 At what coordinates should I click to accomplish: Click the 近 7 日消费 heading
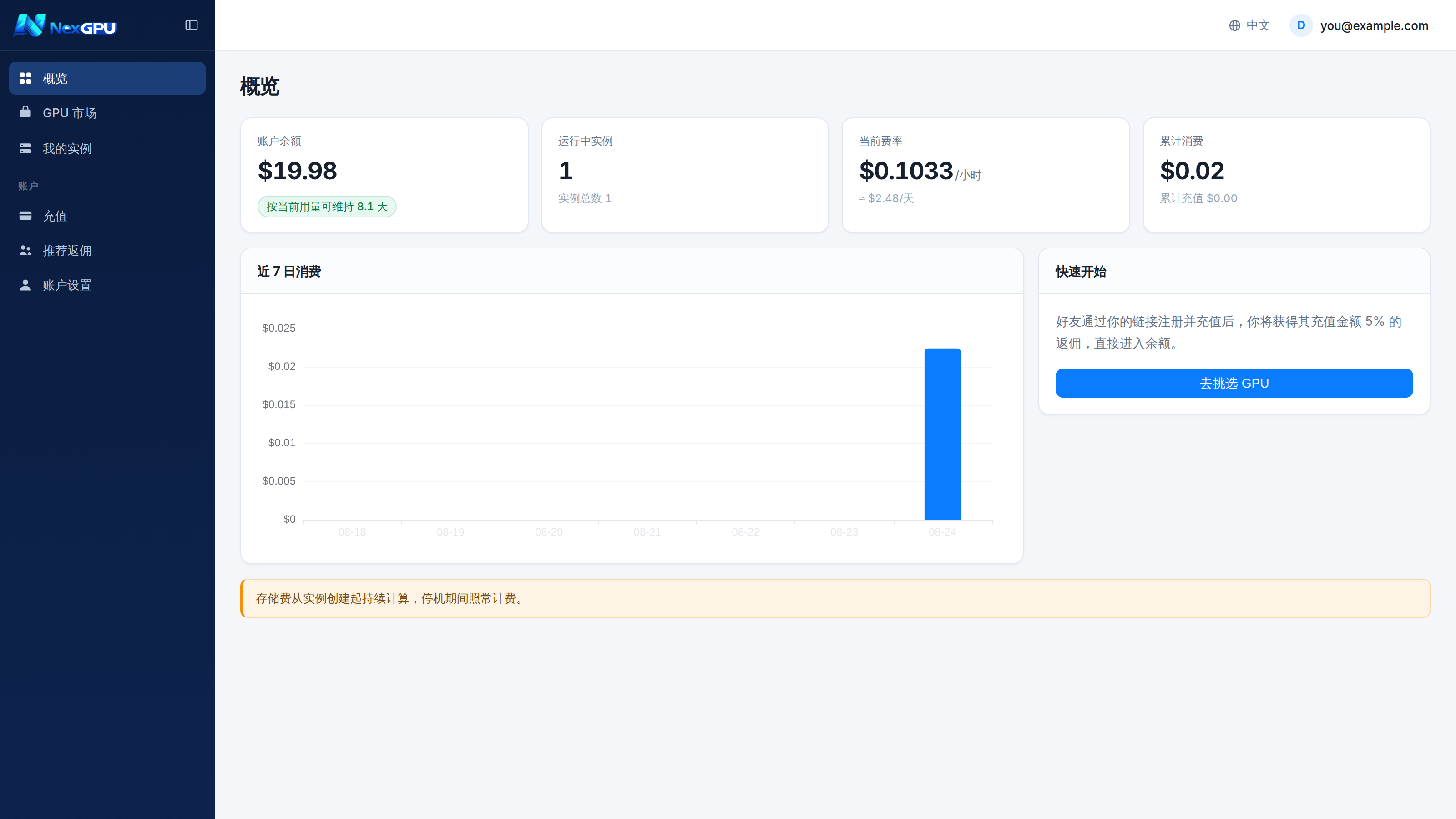click(x=289, y=272)
